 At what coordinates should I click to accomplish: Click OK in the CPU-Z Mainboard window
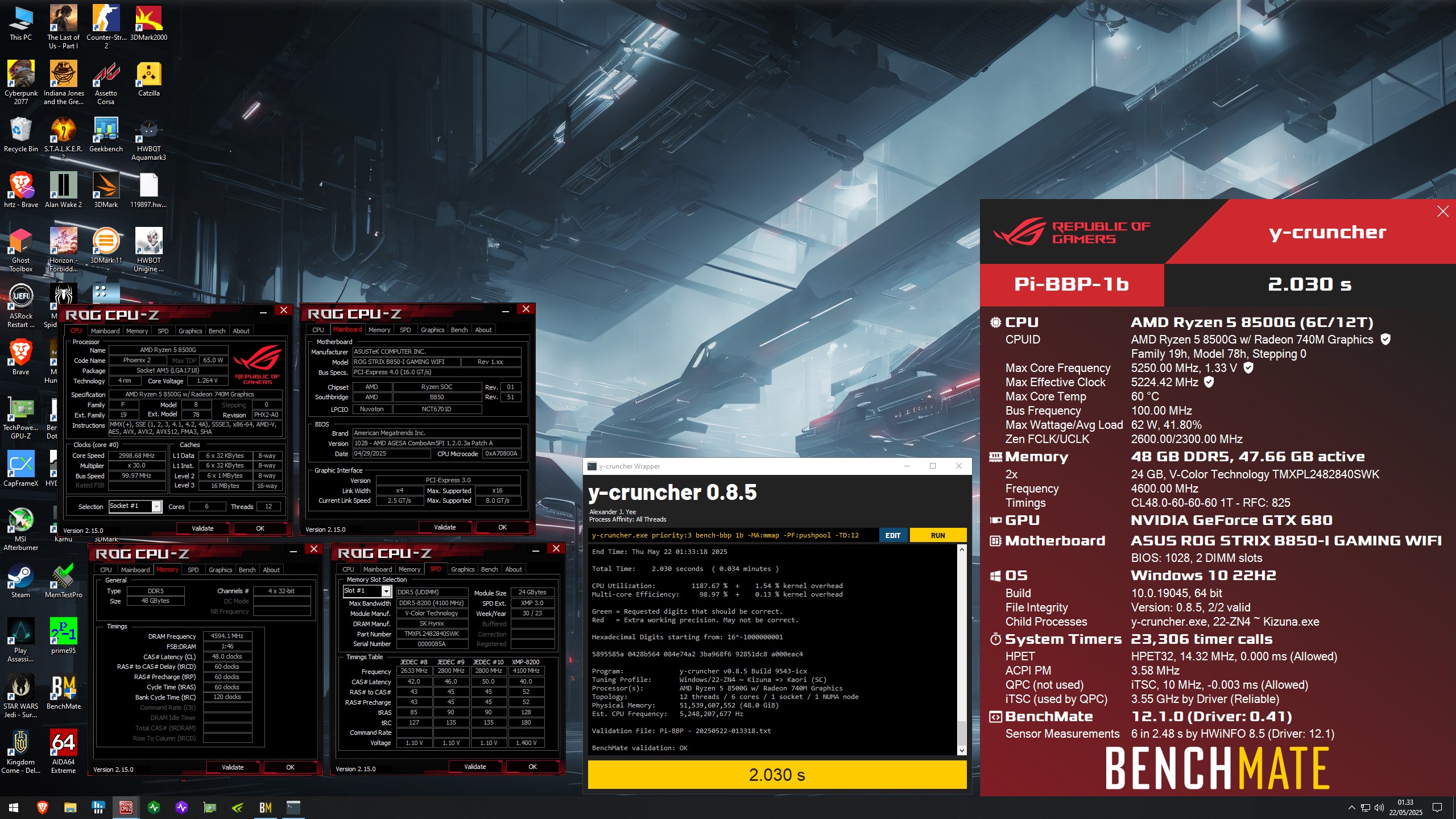pos(502,527)
